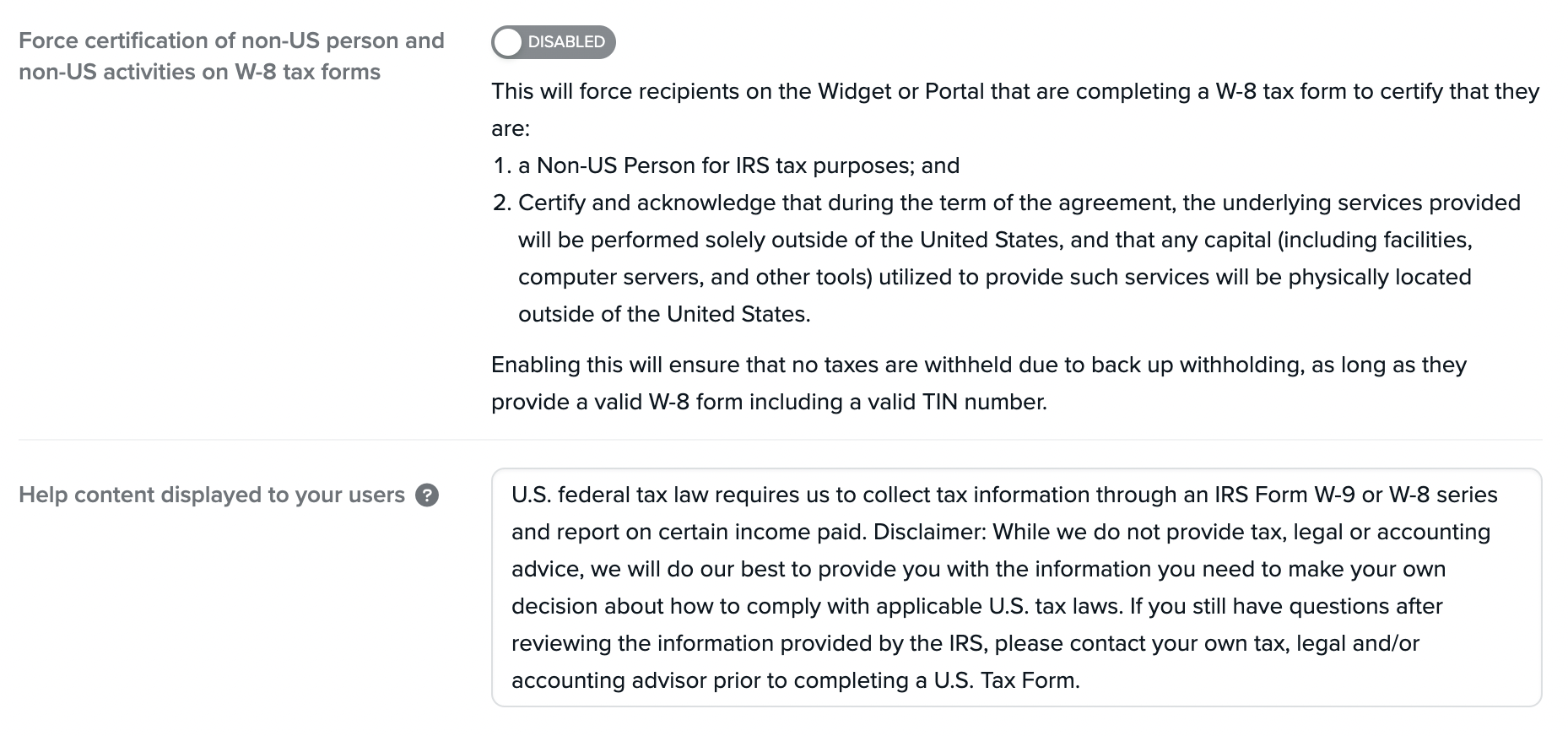The height and width of the screenshot is (736, 1568).
Task: Click the help question mark icon
Action: (428, 495)
